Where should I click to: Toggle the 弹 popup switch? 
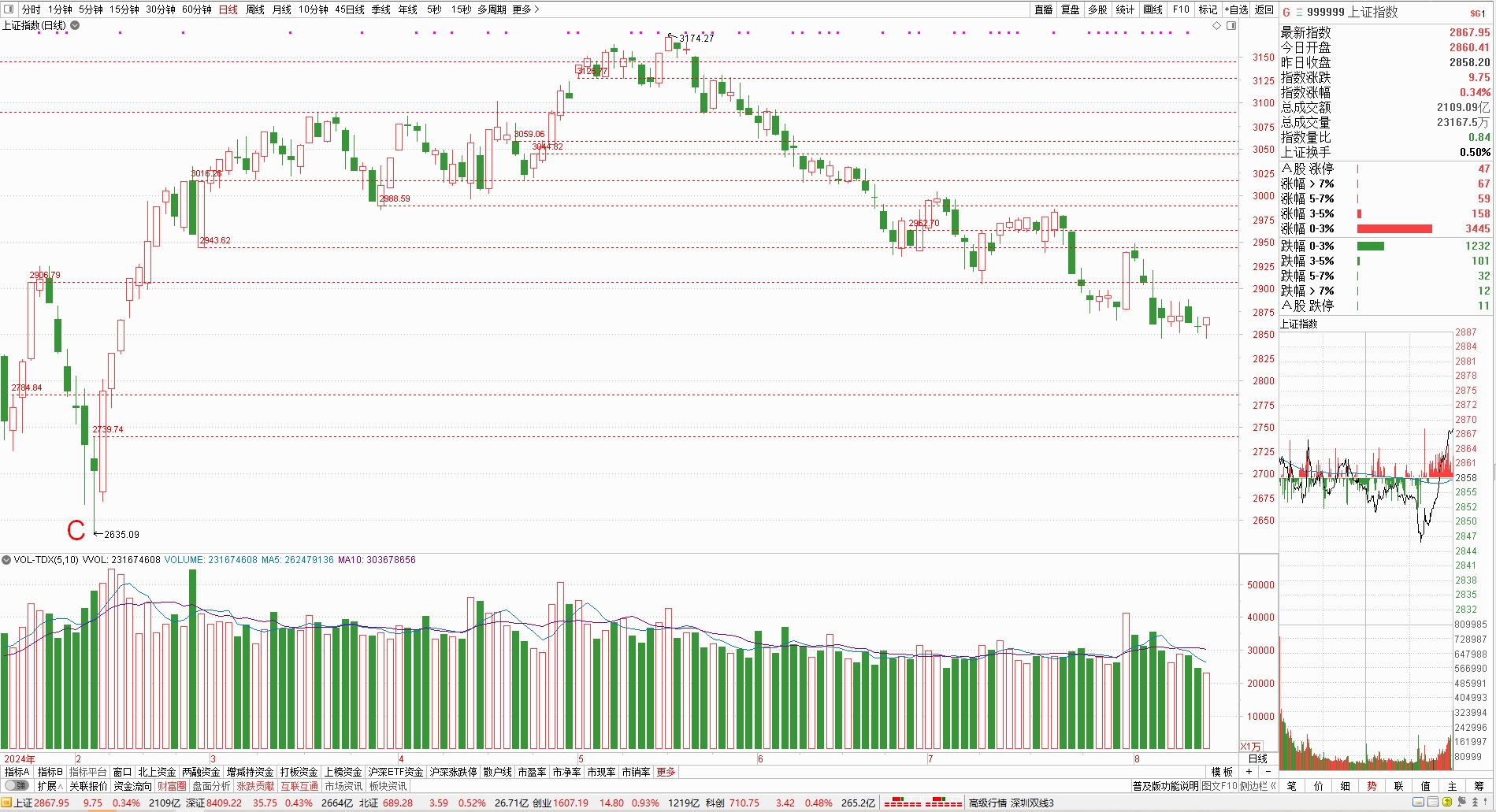(x=17, y=786)
